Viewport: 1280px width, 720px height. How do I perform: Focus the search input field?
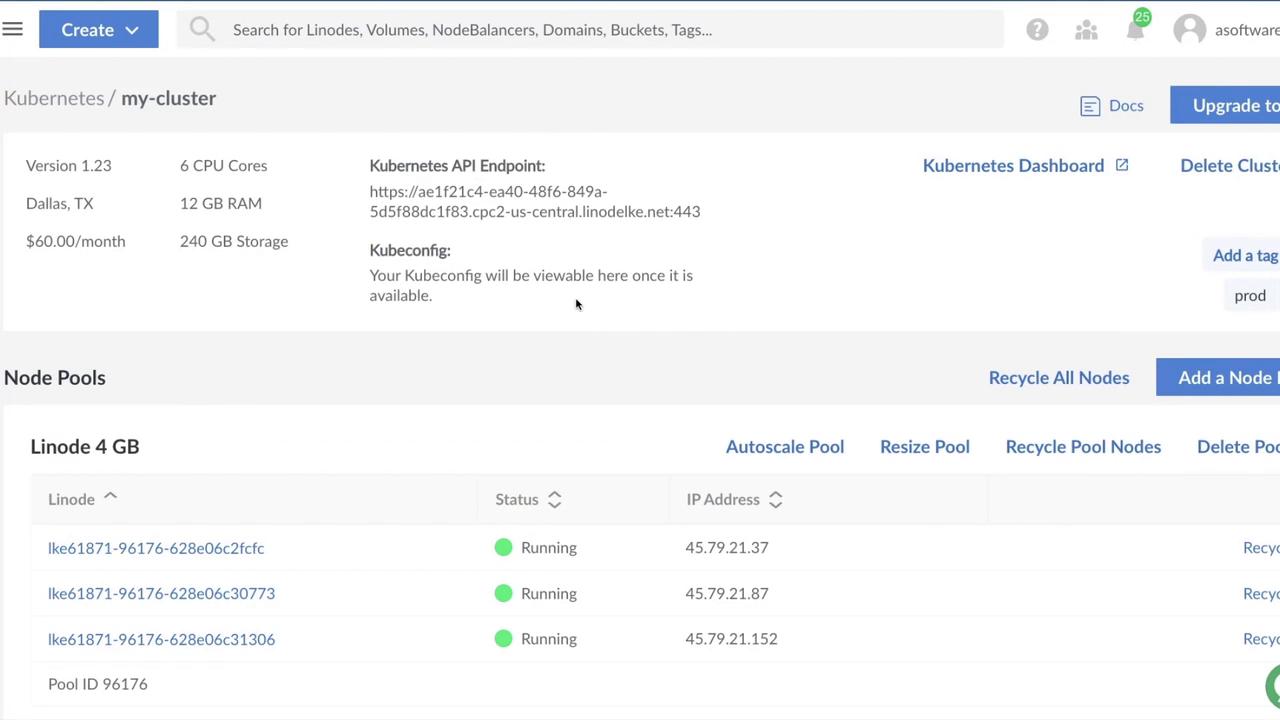(600, 30)
